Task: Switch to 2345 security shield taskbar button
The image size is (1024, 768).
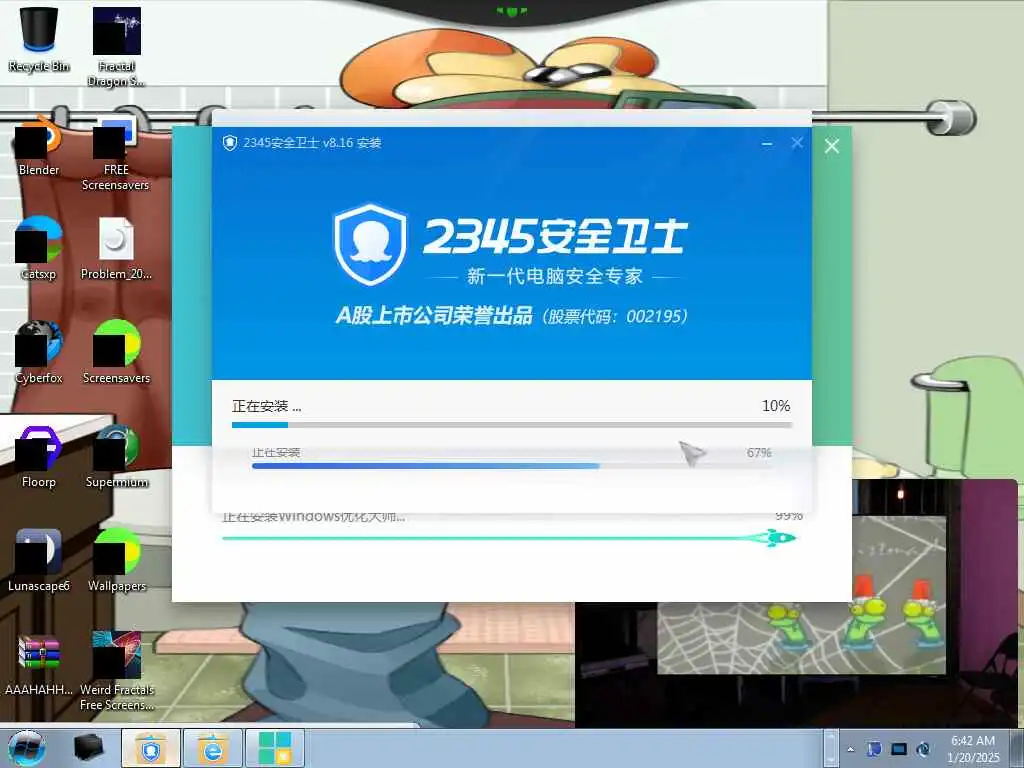Action: [151, 748]
